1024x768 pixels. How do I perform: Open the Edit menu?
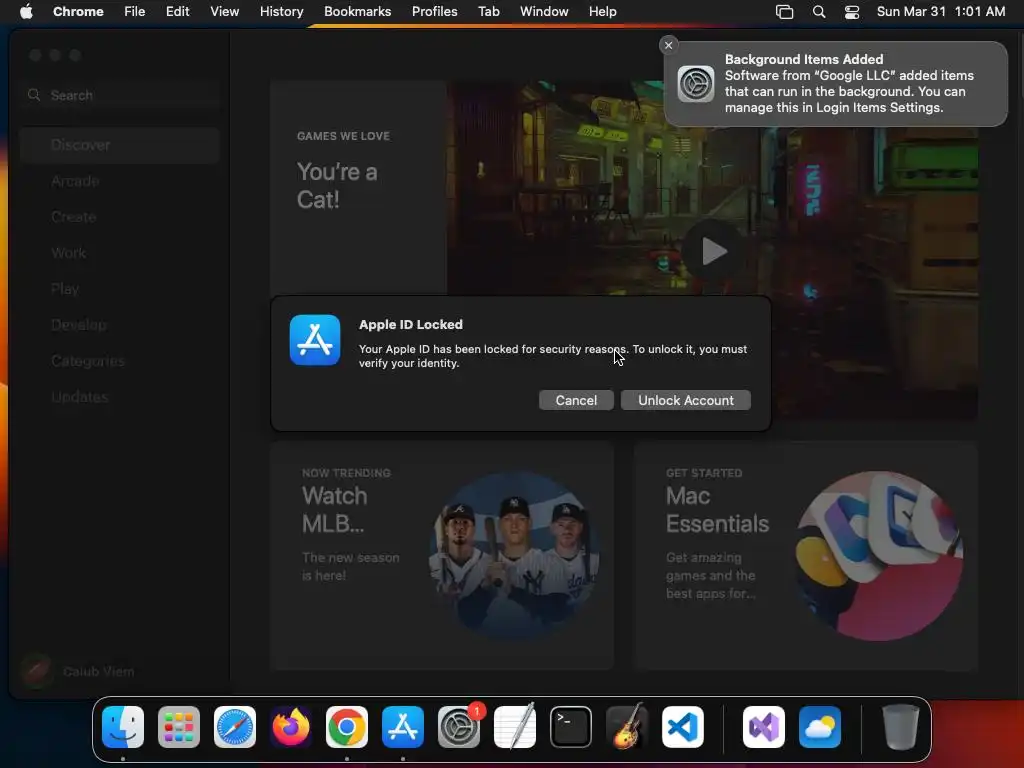pyautogui.click(x=178, y=12)
